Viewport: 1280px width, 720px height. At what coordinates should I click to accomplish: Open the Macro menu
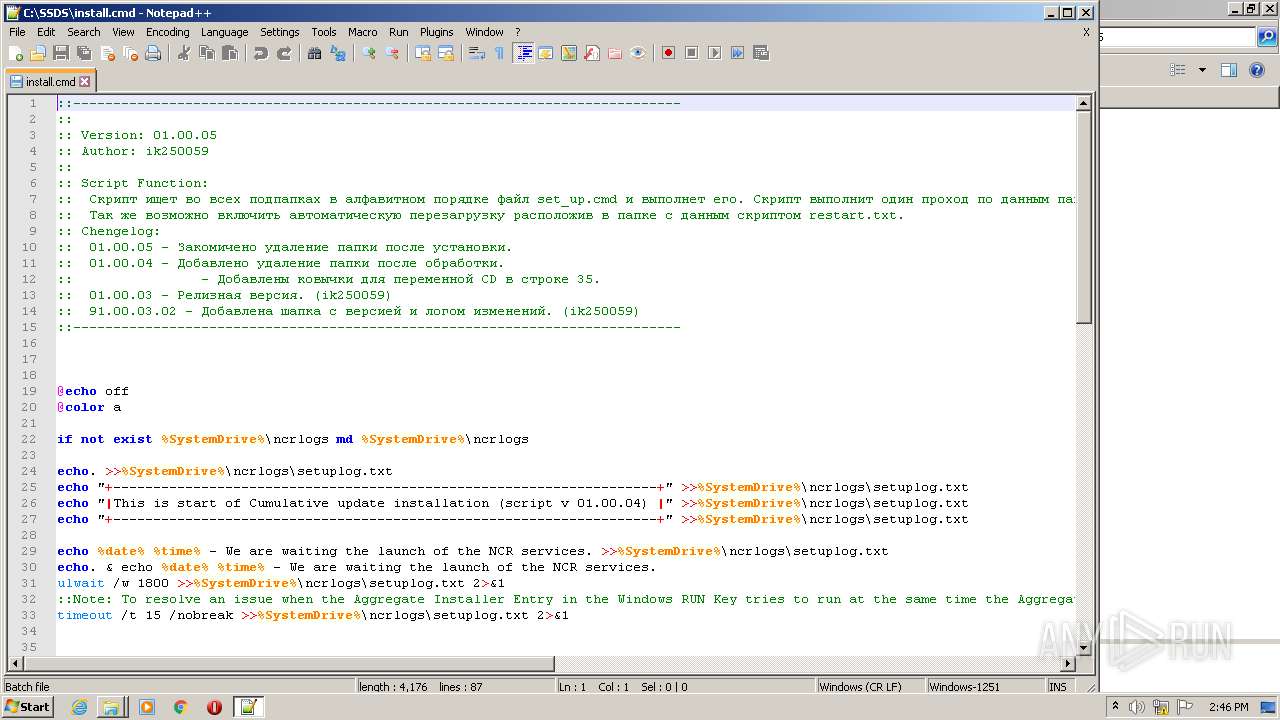(362, 32)
